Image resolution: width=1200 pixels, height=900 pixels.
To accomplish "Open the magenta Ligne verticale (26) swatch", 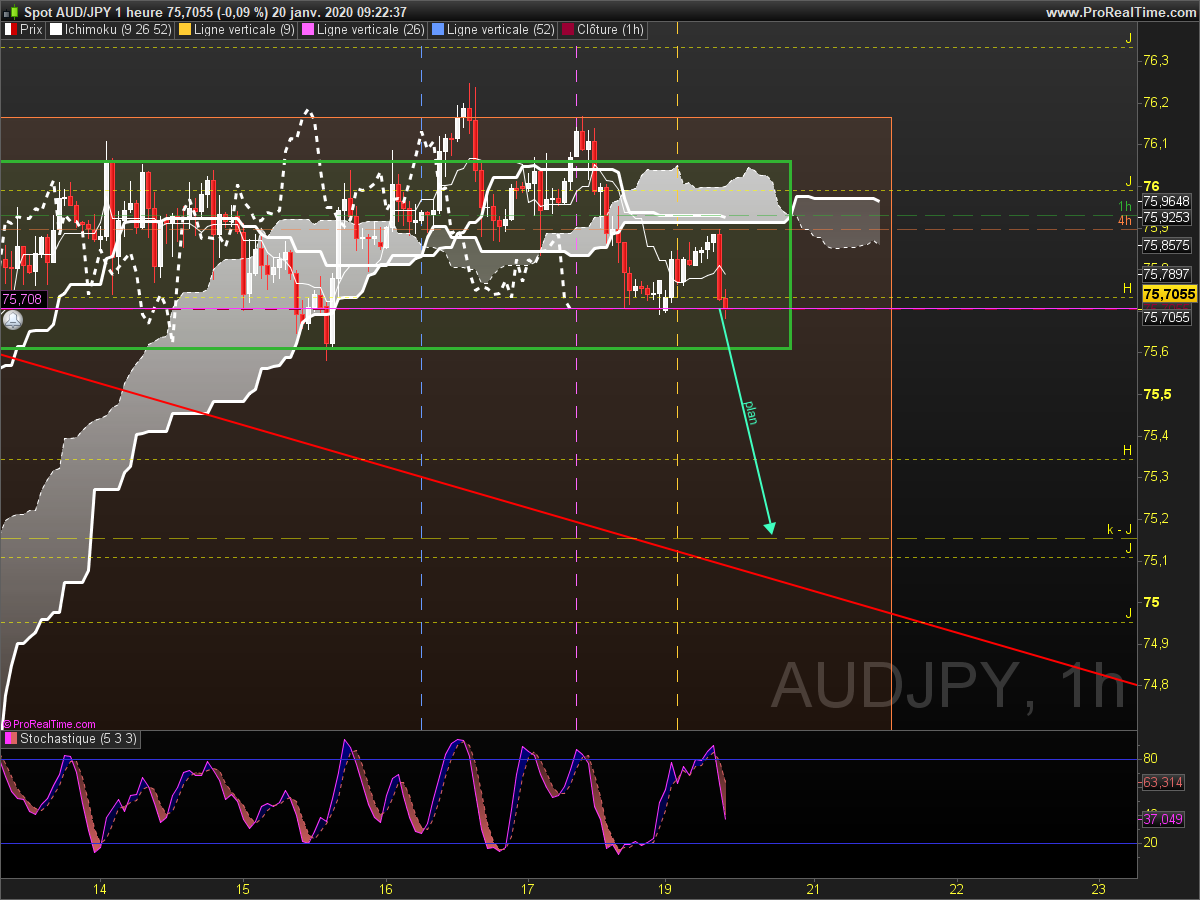I will (308, 30).
